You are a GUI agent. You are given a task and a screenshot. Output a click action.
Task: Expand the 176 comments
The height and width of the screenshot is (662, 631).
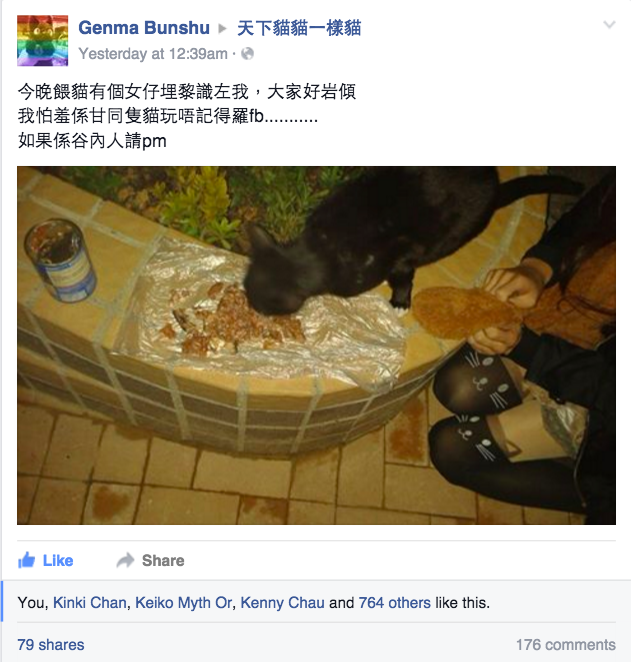point(566,645)
